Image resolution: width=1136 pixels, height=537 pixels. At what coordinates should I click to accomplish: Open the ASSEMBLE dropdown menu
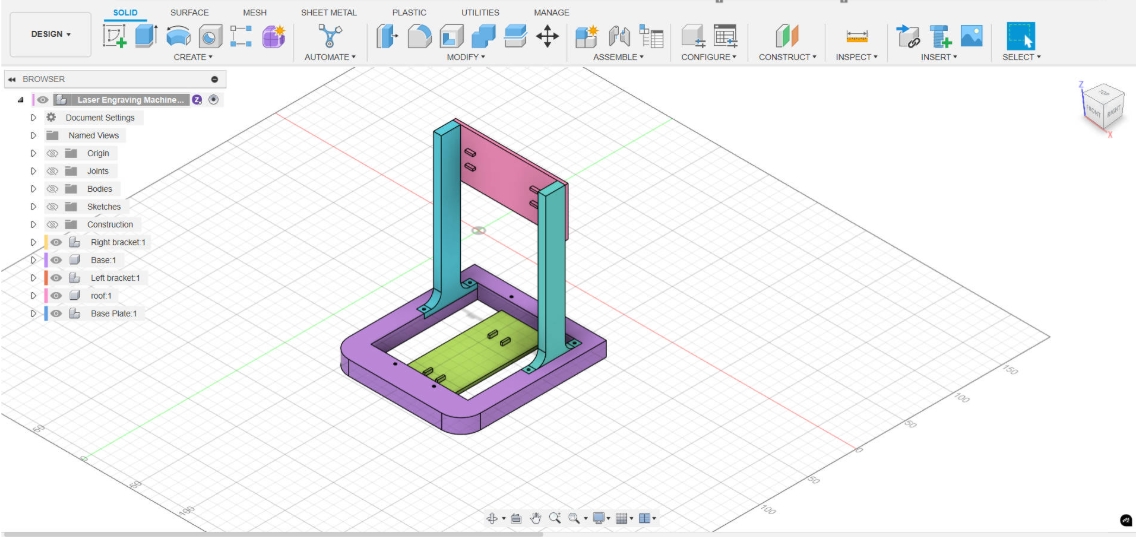tap(618, 57)
